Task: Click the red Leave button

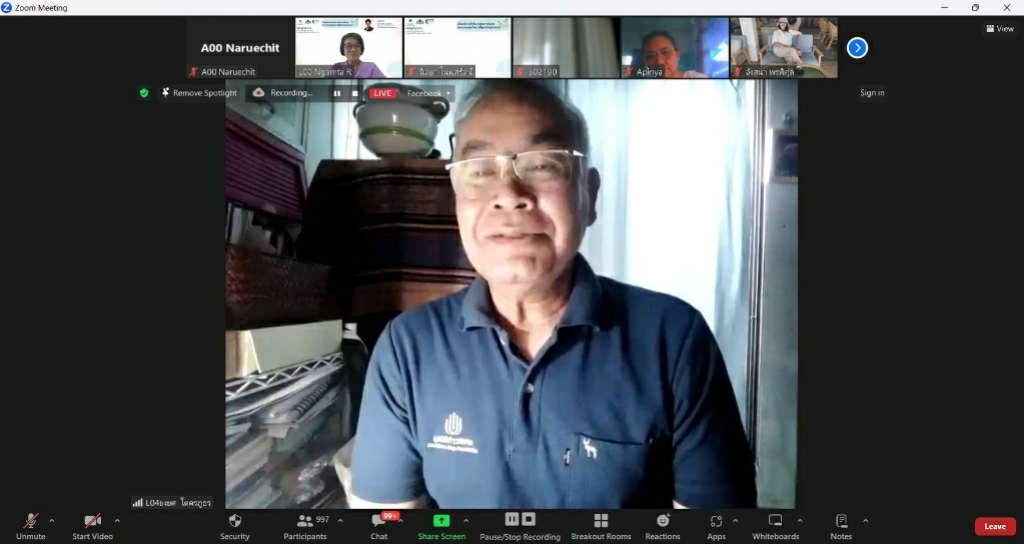Action: [995, 526]
